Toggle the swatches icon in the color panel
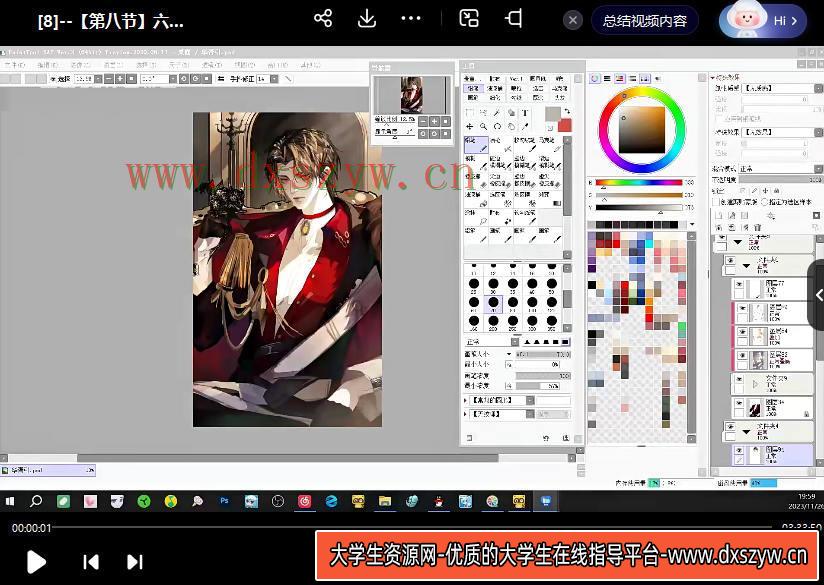 [x=645, y=78]
